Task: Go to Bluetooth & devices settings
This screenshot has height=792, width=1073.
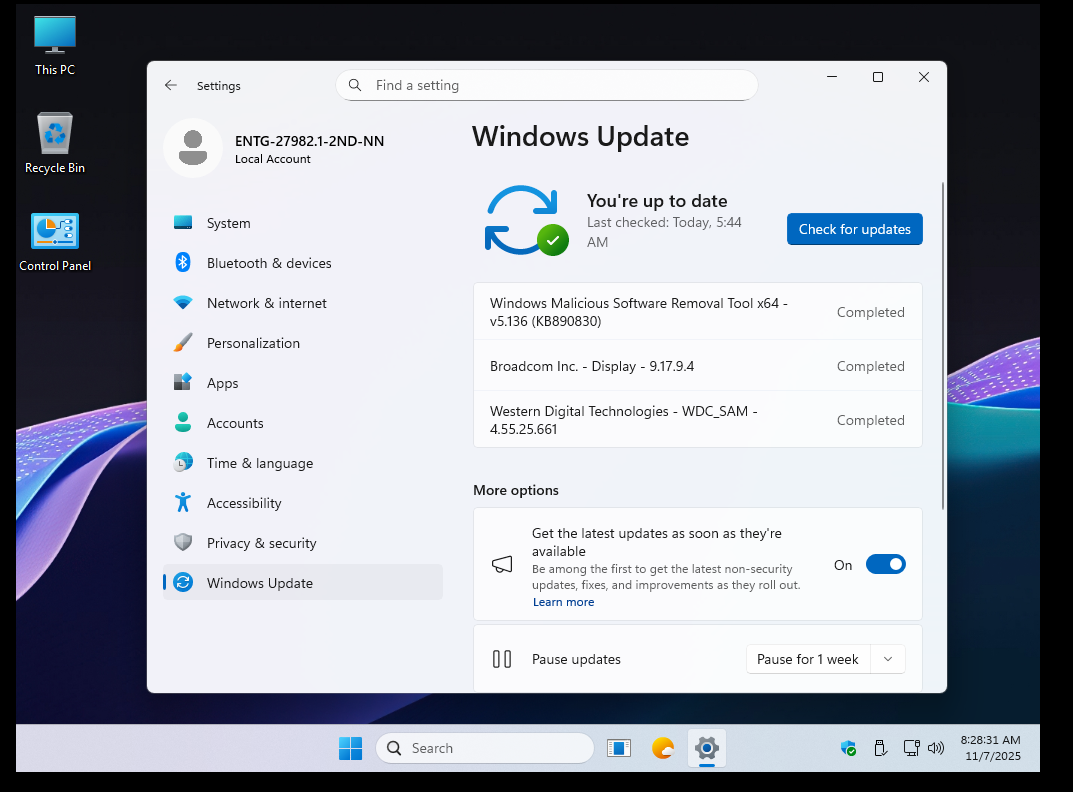Action: (302, 262)
